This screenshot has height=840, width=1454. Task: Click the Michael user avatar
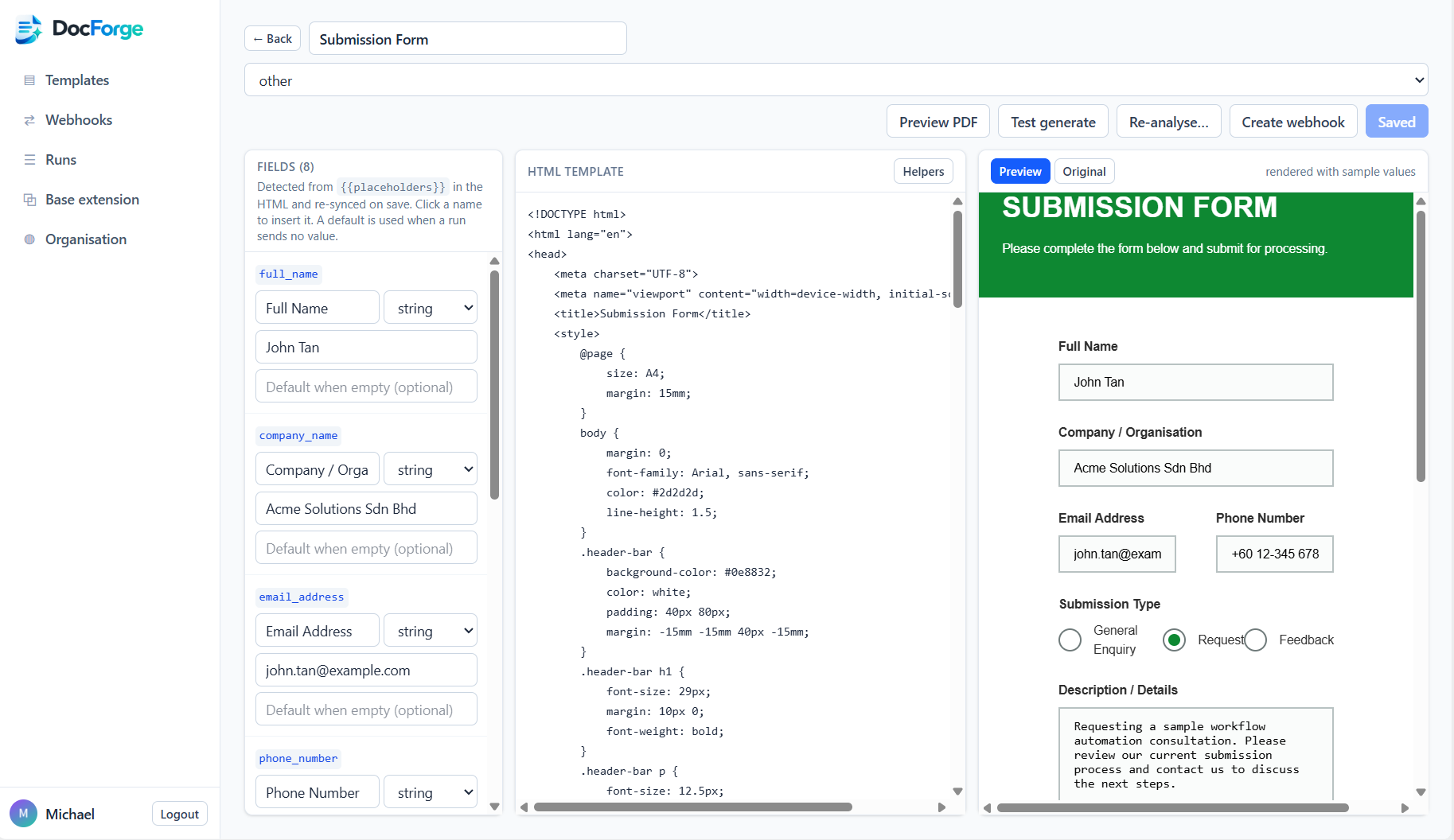tap(23, 814)
